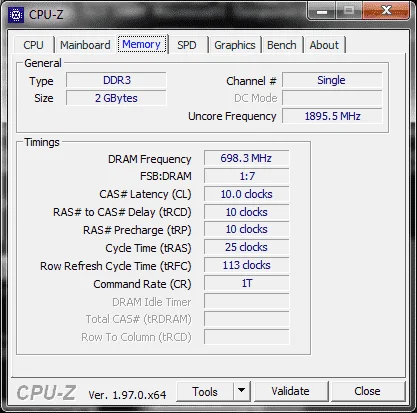
Task: Click the empty DRAM Idle Timer field
Action: [x=246, y=302]
